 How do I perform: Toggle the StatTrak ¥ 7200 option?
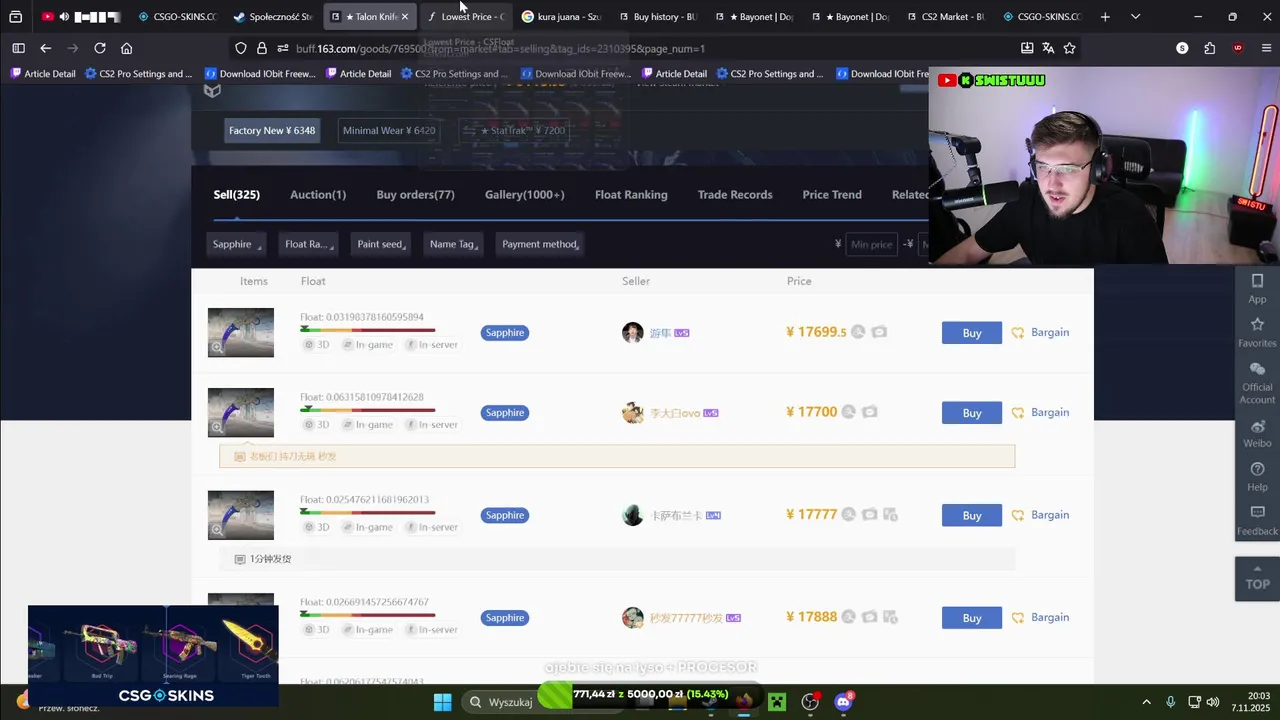tap(515, 131)
